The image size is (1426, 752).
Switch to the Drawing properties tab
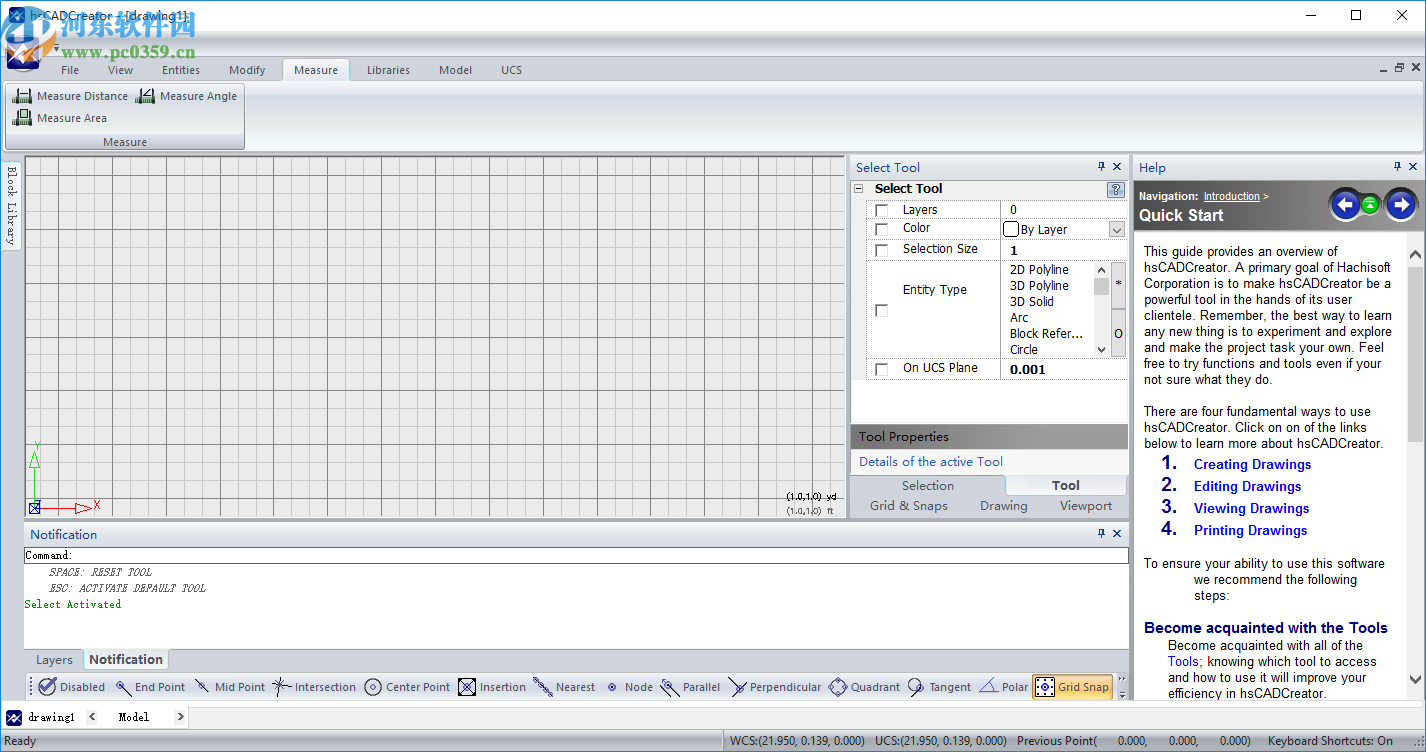[1004, 505]
